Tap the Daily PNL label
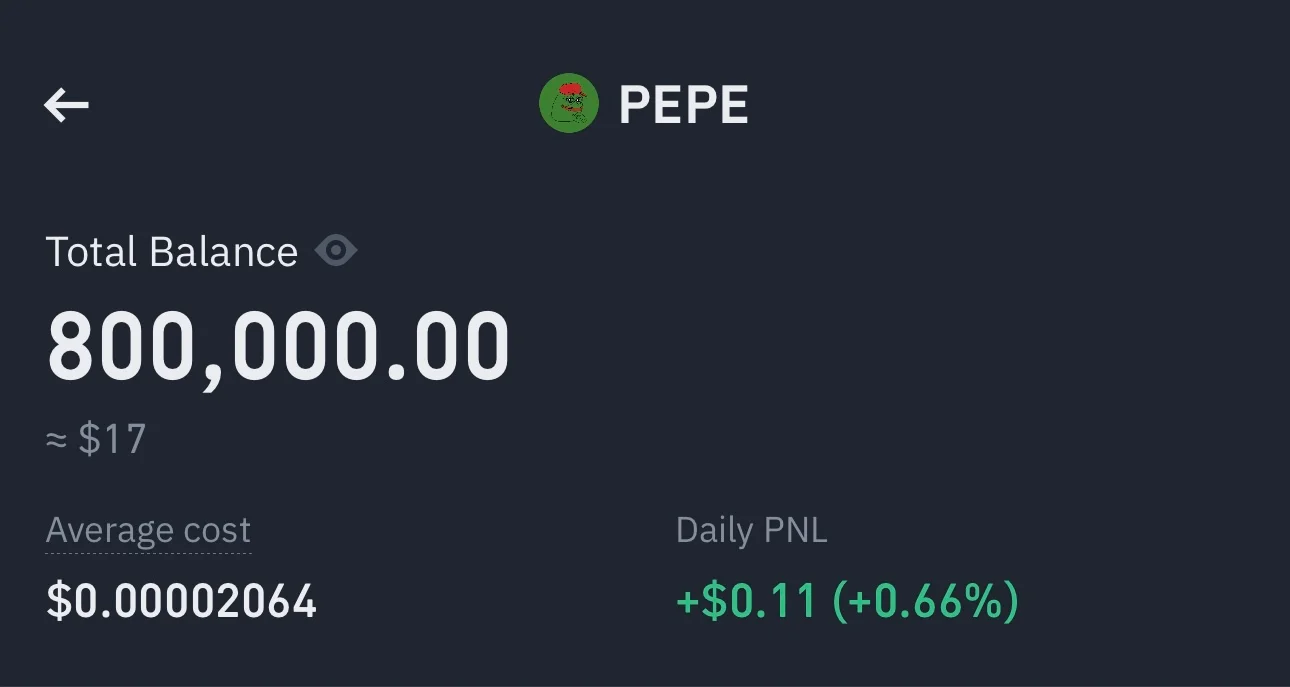This screenshot has height=687, width=1290. click(752, 530)
